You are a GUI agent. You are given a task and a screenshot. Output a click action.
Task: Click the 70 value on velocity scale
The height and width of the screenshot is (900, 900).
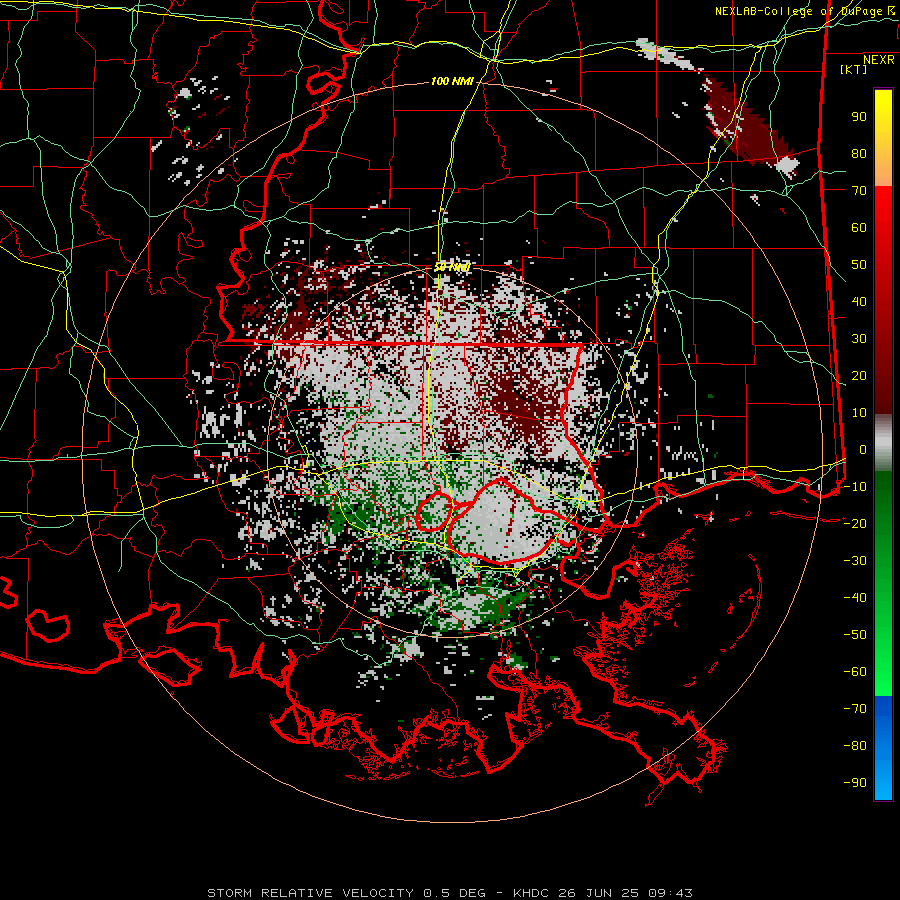pyautogui.click(x=859, y=191)
